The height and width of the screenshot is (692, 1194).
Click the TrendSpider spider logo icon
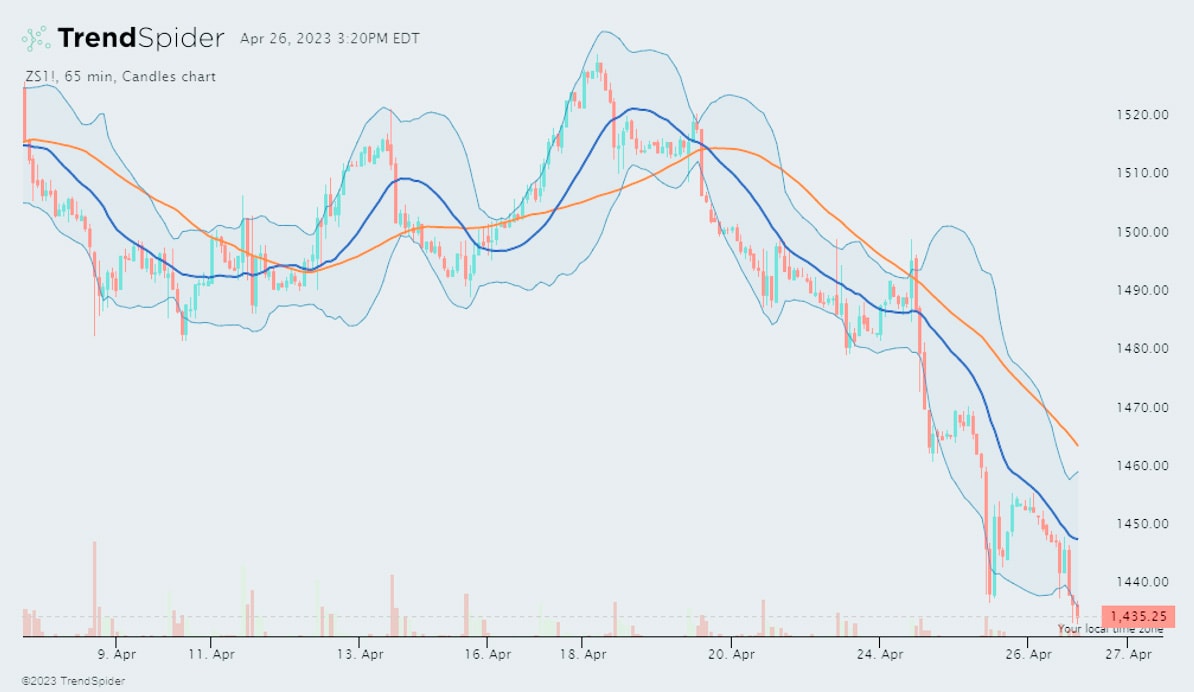[35, 38]
